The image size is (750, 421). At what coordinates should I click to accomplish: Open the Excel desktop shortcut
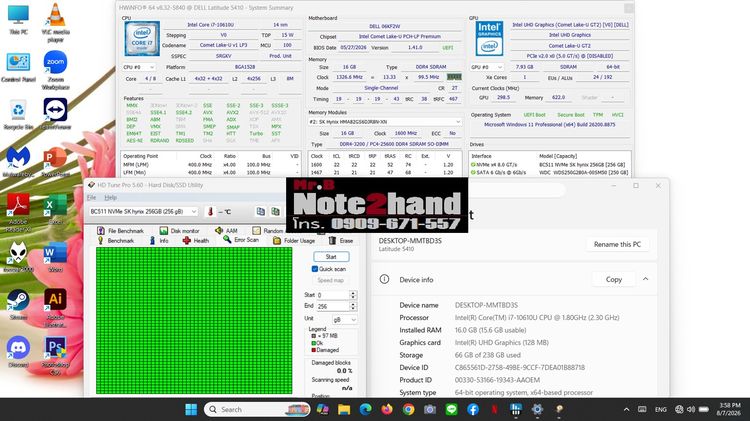[55, 209]
